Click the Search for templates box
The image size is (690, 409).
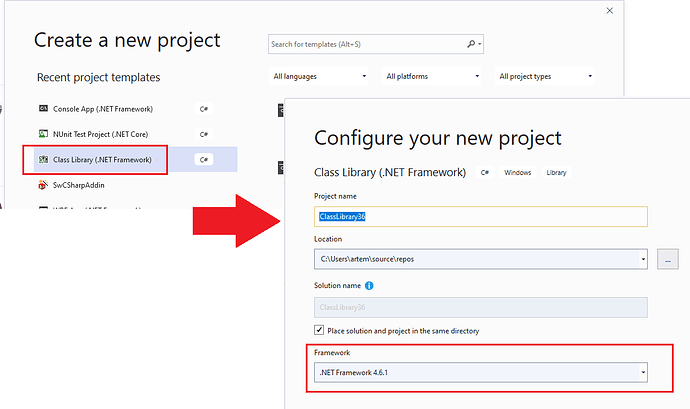376,44
